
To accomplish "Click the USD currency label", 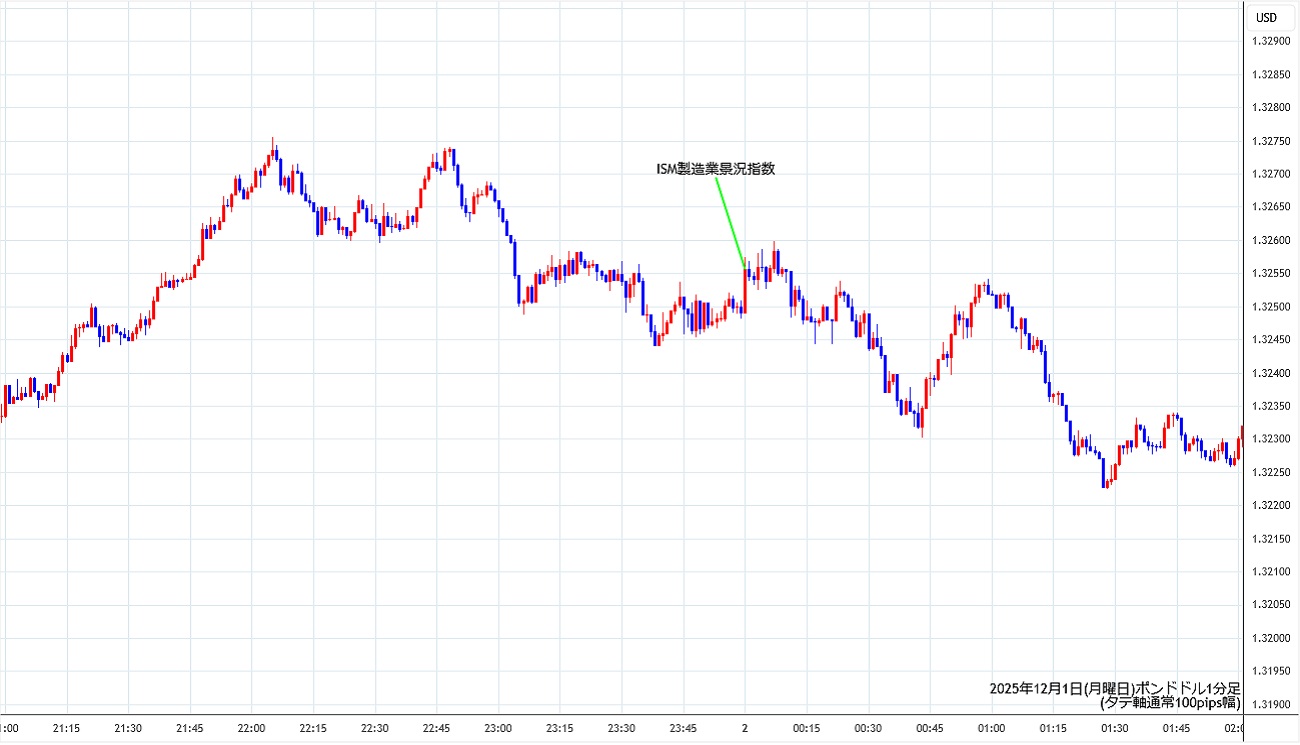I will click(1266, 17).
